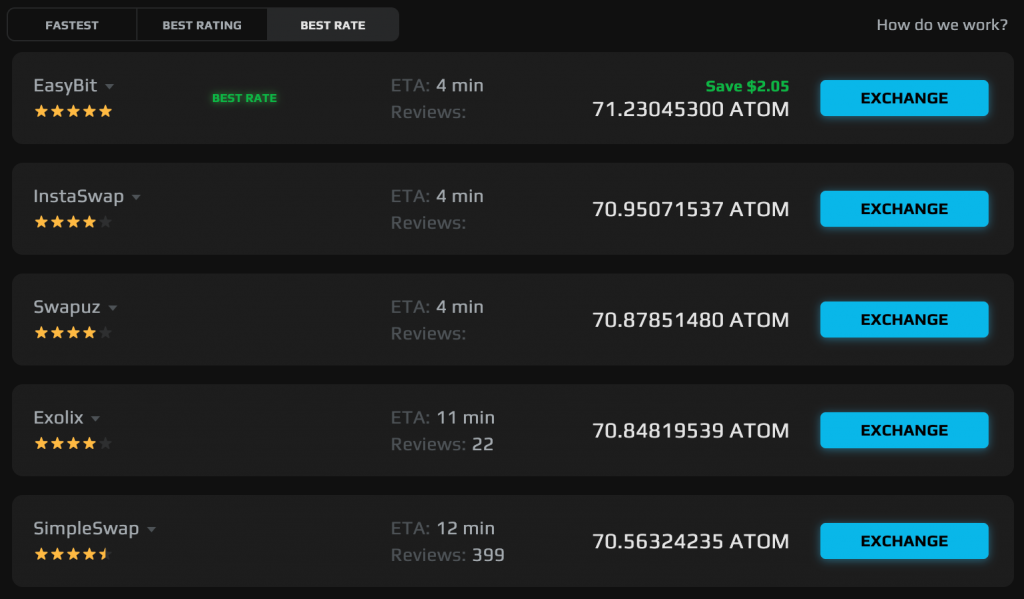Click EXCHANGE button for EasyBit
The image size is (1024, 599).
pyautogui.click(x=904, y=98)
